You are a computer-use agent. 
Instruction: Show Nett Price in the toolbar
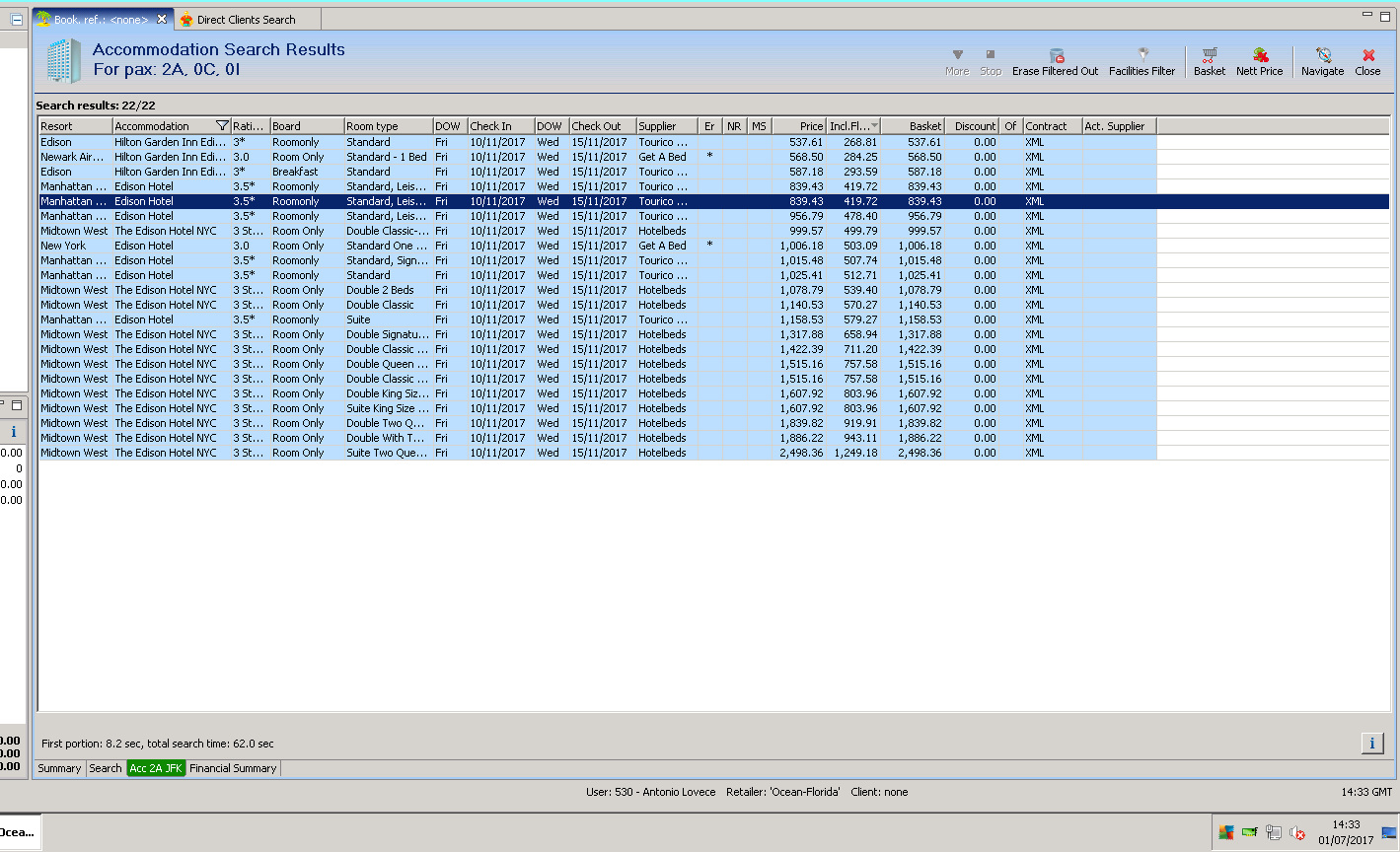1260,62
